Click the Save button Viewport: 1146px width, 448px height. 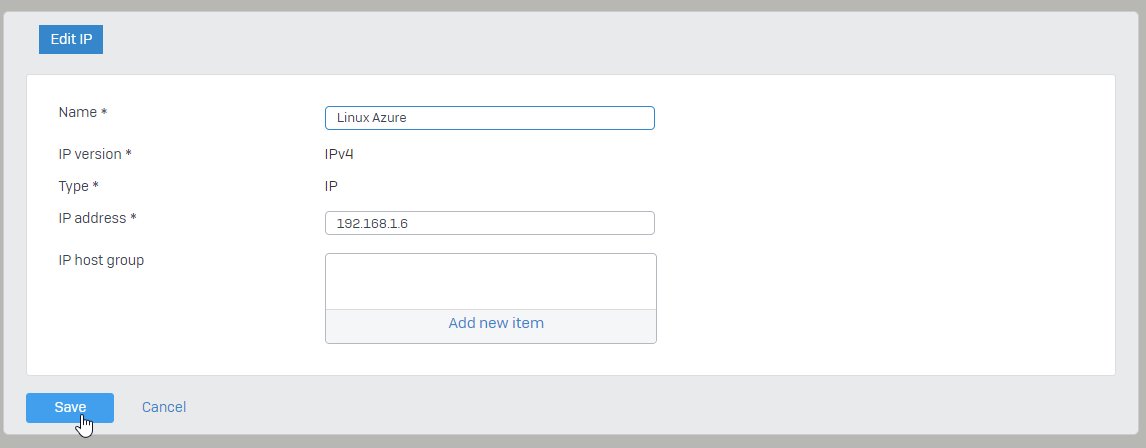pos(70,408)
